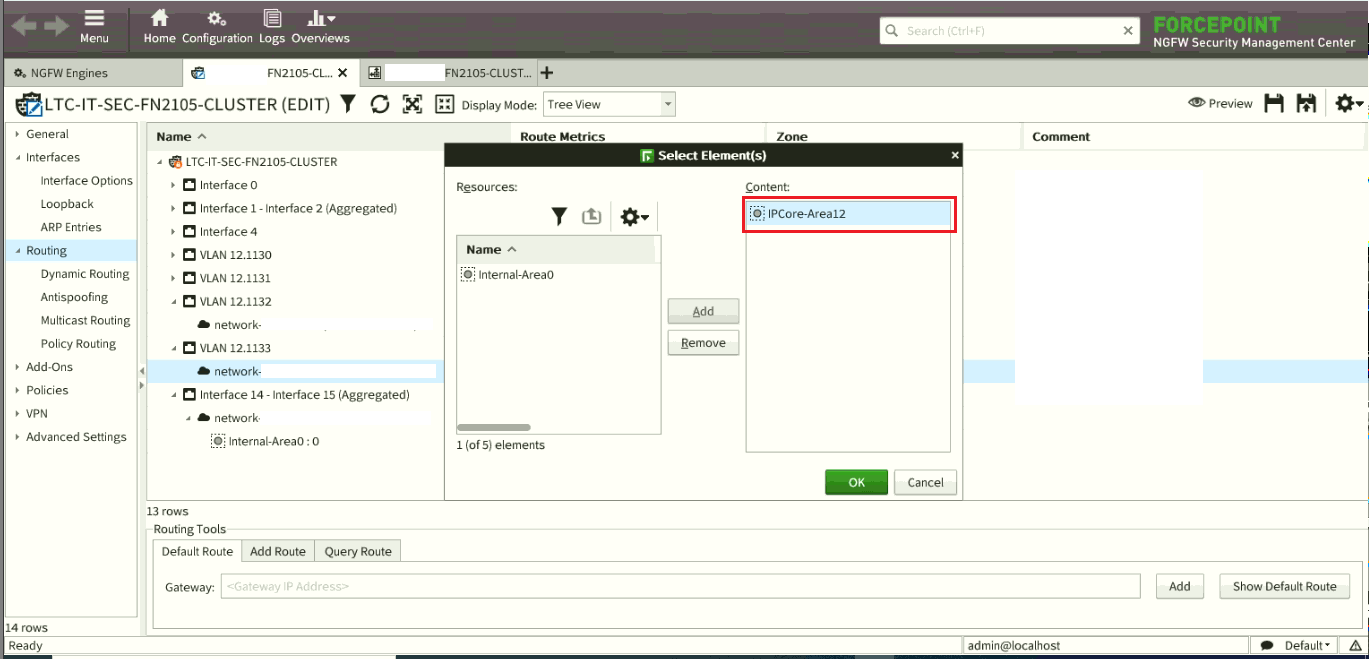Viewport: 1369px width, 659px height.
Task: Click the Gateway IP Address input field
Action: [680, 586]
